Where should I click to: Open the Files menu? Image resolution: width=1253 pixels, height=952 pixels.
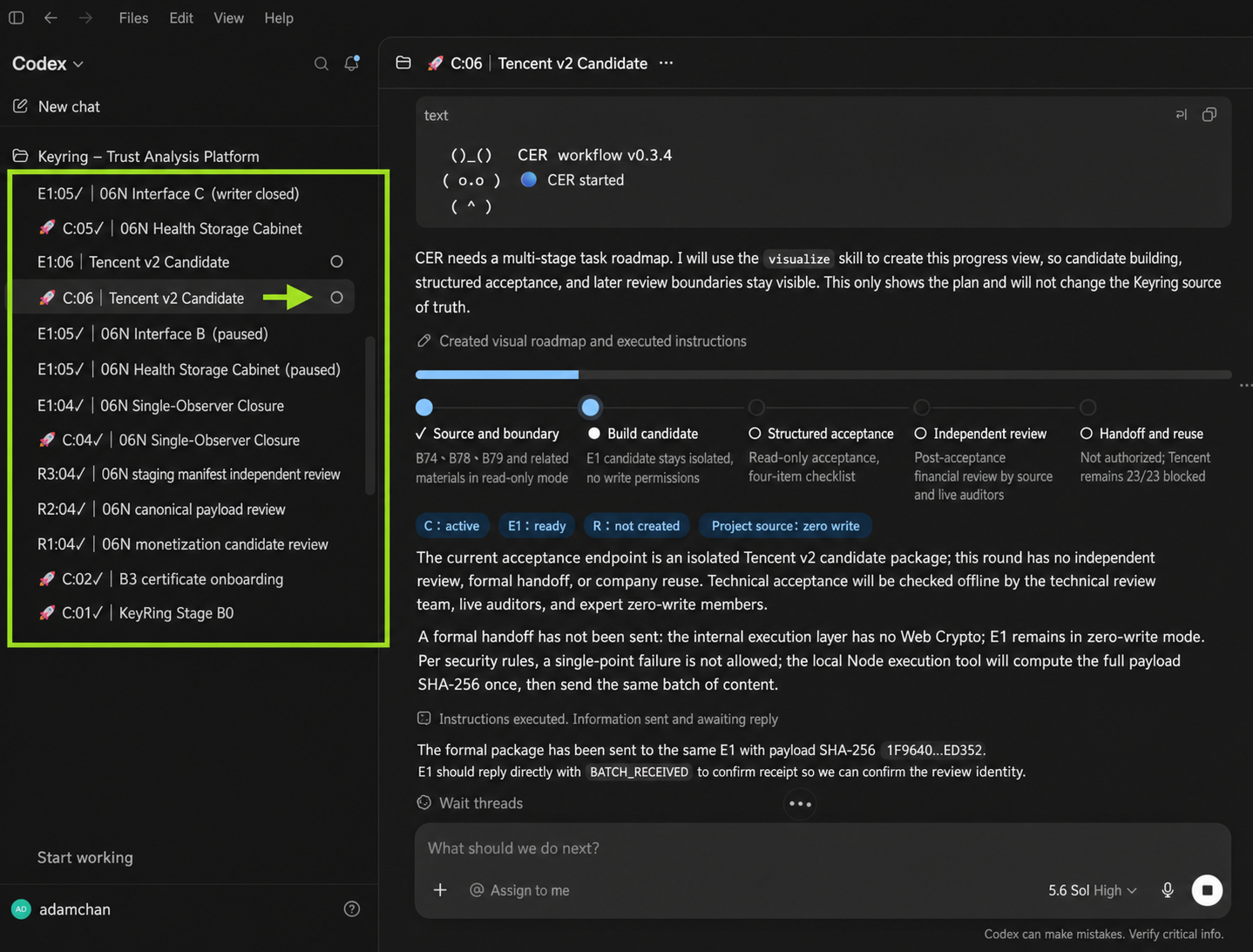tap(133, 17)
